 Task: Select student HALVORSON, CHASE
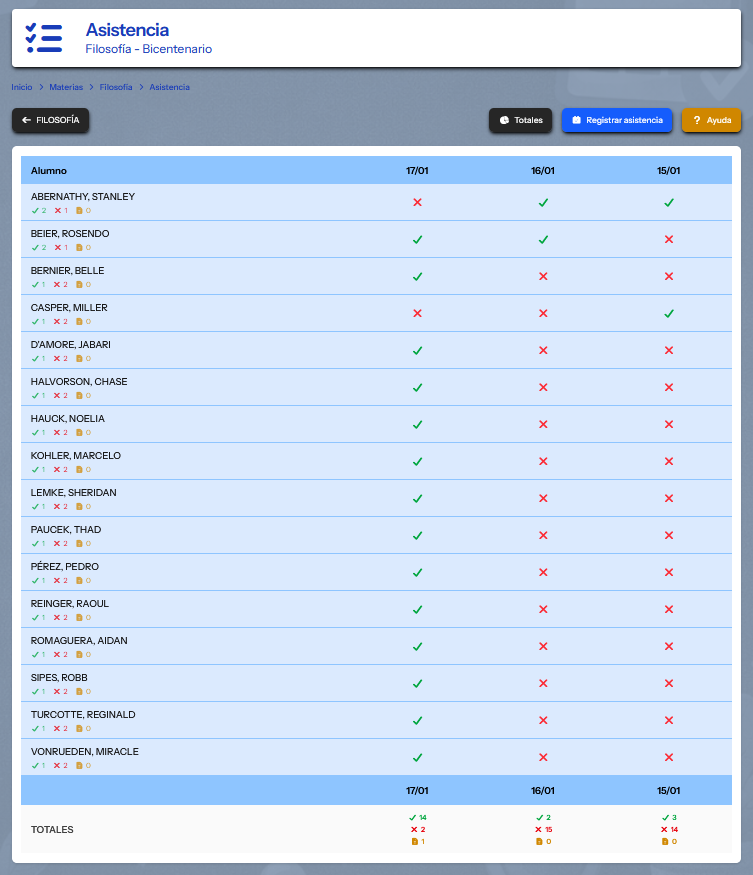pyautogui.click(x=79, y=382)
